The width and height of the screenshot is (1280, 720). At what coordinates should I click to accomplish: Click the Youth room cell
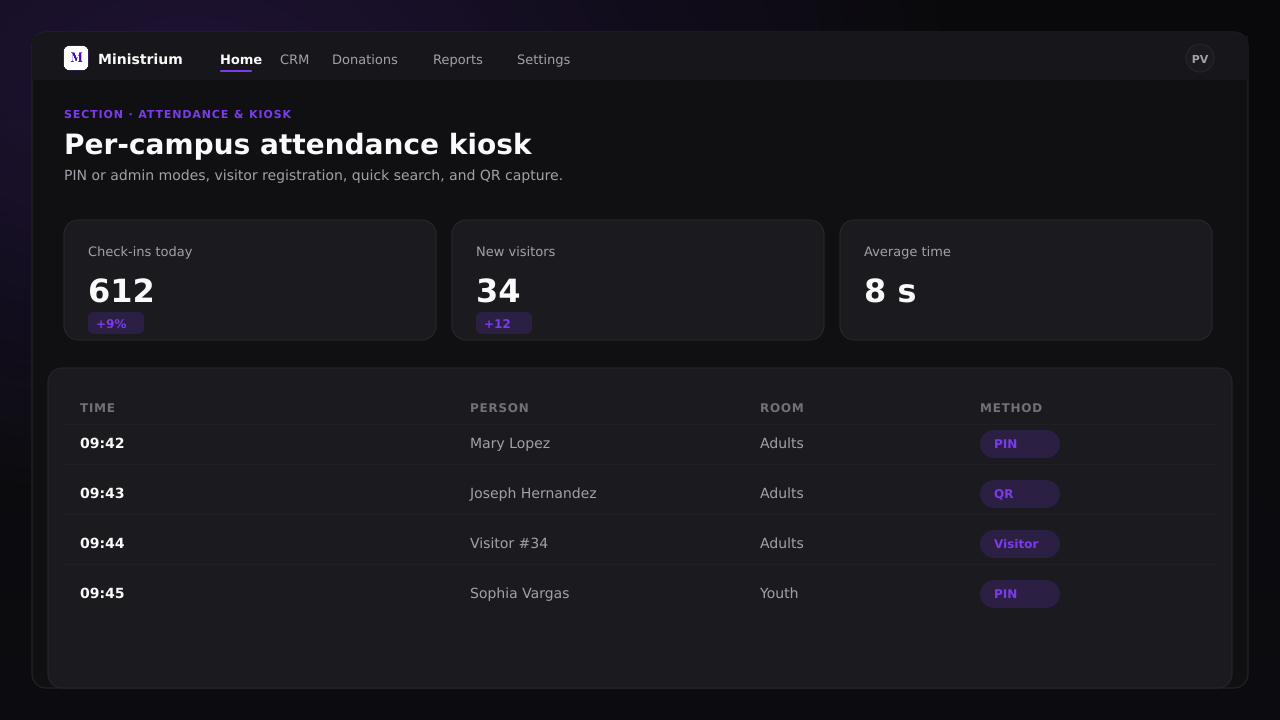[779, 593]
